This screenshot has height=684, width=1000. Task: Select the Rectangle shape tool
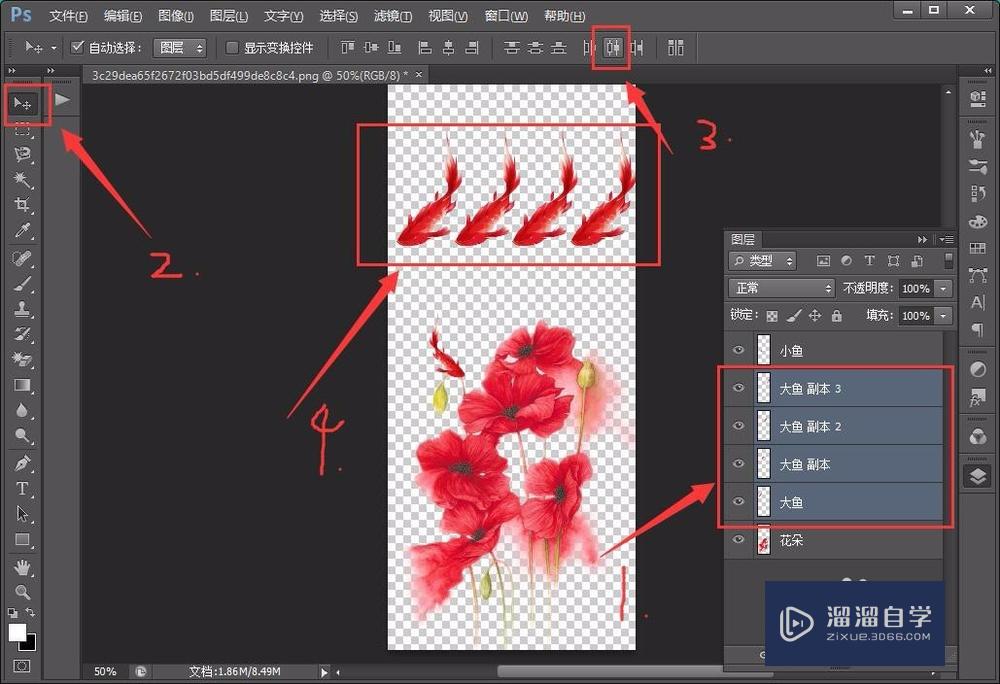[22, 540]
